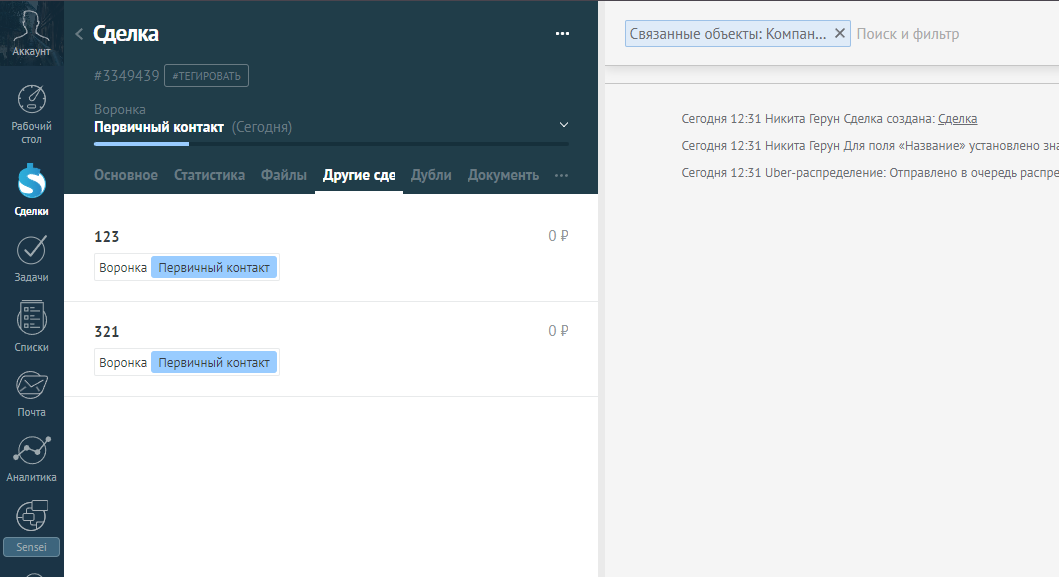Go back using the arrow beside Сделка
The width and height of the screenshot is (1059, 577).
click(x=79, y=34)
